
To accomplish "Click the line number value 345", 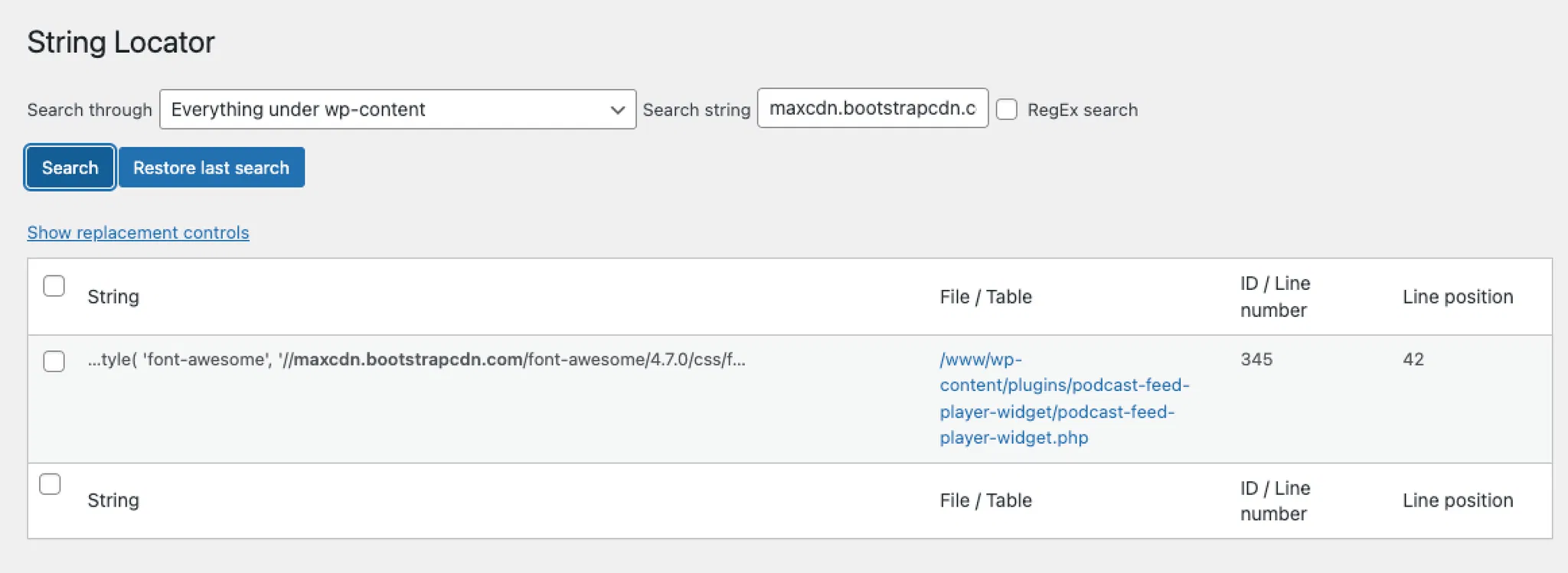I will pos(1256,360).
